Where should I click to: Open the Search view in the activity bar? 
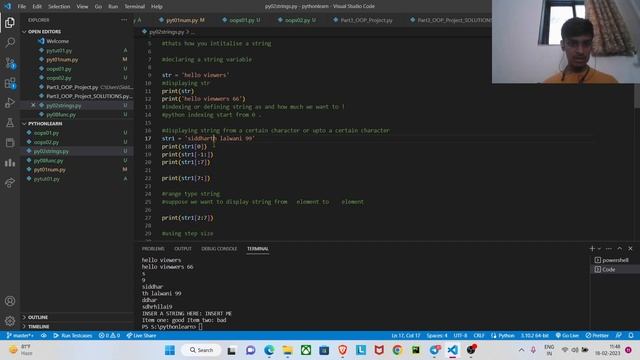pyautogui.click(x=10, y=42)
